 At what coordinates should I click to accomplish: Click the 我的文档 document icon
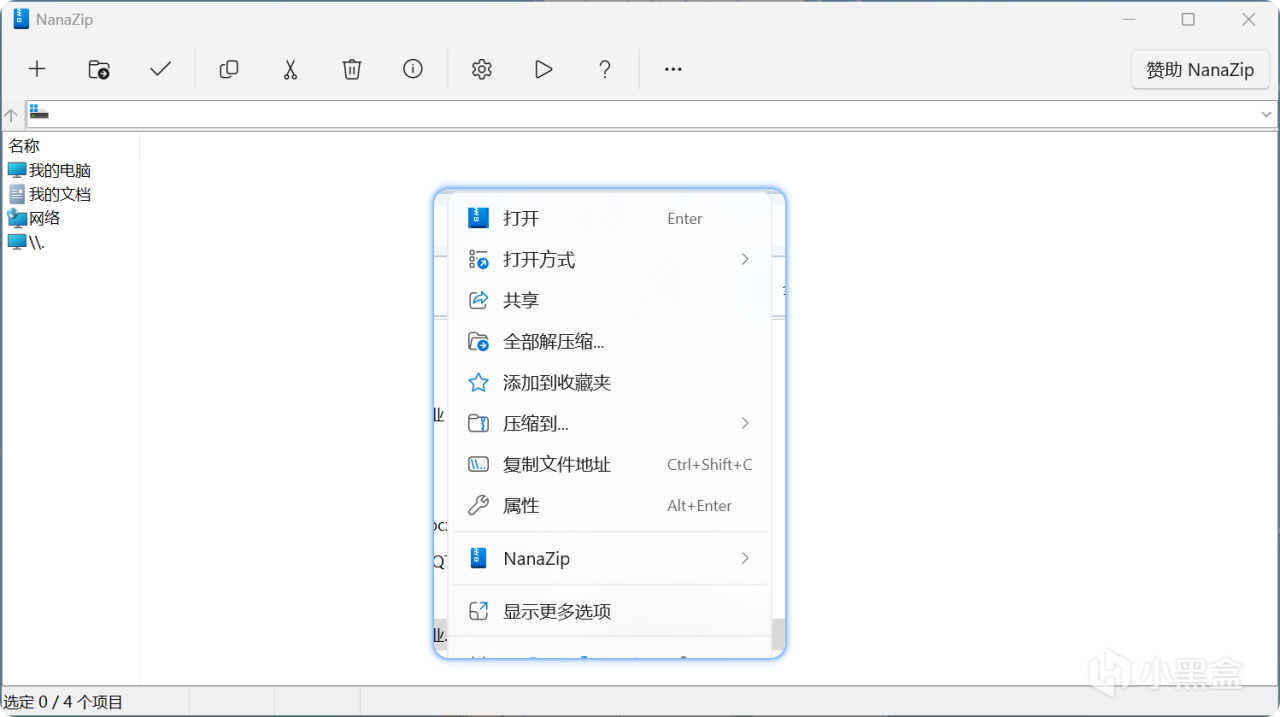[17, 194]
